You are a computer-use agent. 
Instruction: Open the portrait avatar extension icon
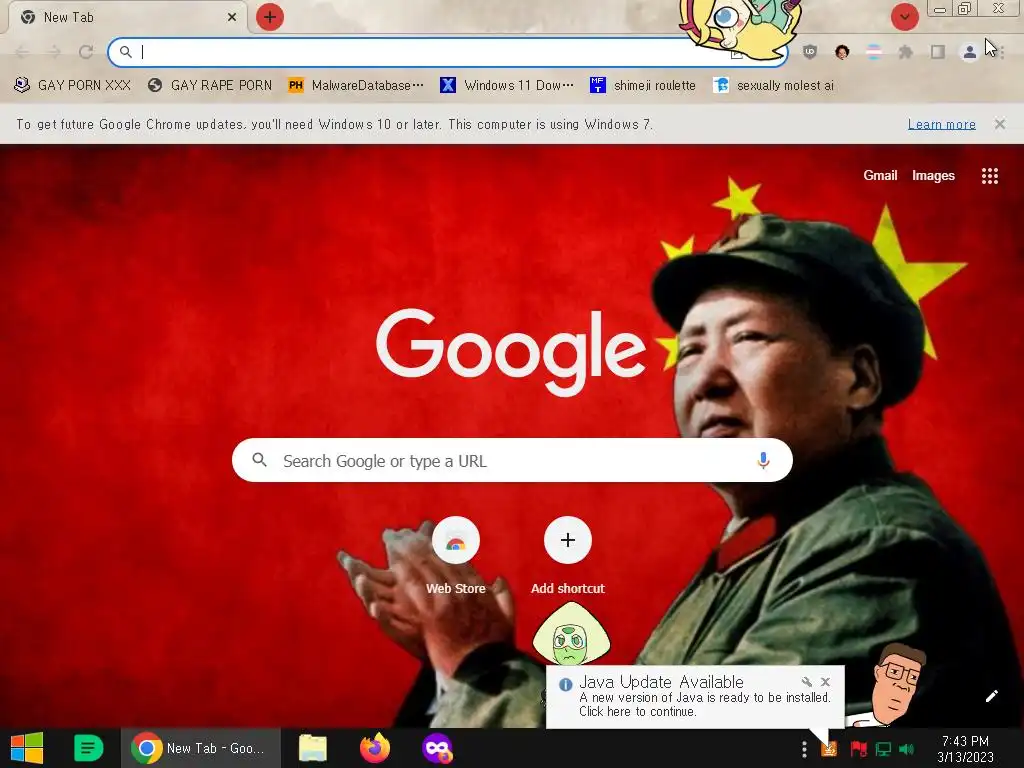842,52
